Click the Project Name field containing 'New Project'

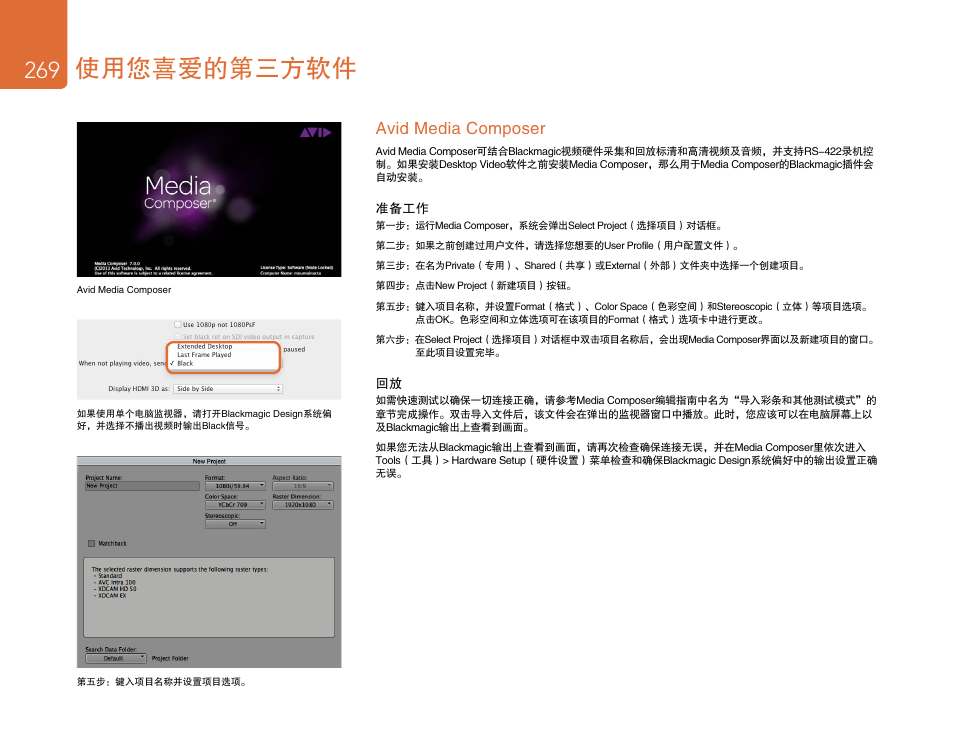142,486
